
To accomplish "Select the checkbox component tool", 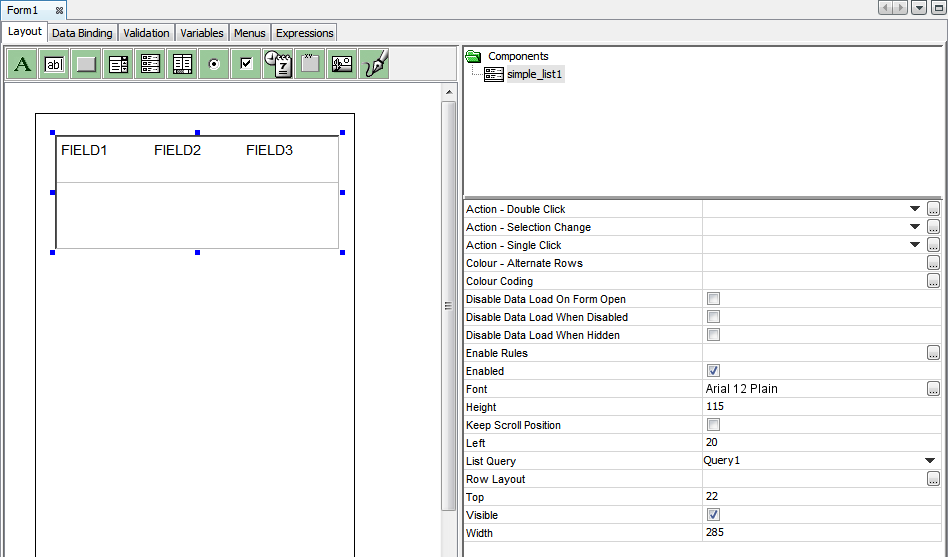I will point(246,64).
